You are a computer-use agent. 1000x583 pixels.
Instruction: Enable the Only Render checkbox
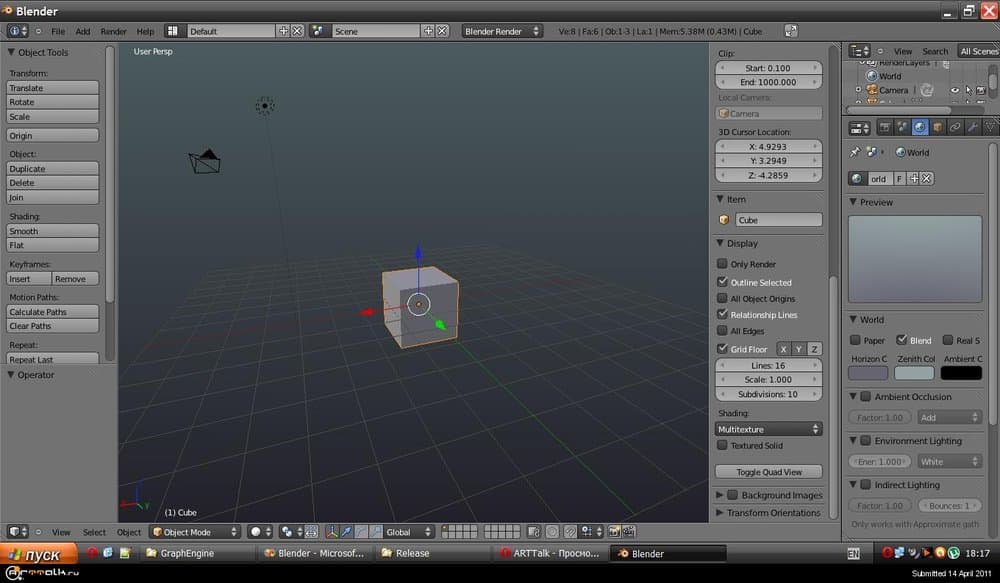722,263
